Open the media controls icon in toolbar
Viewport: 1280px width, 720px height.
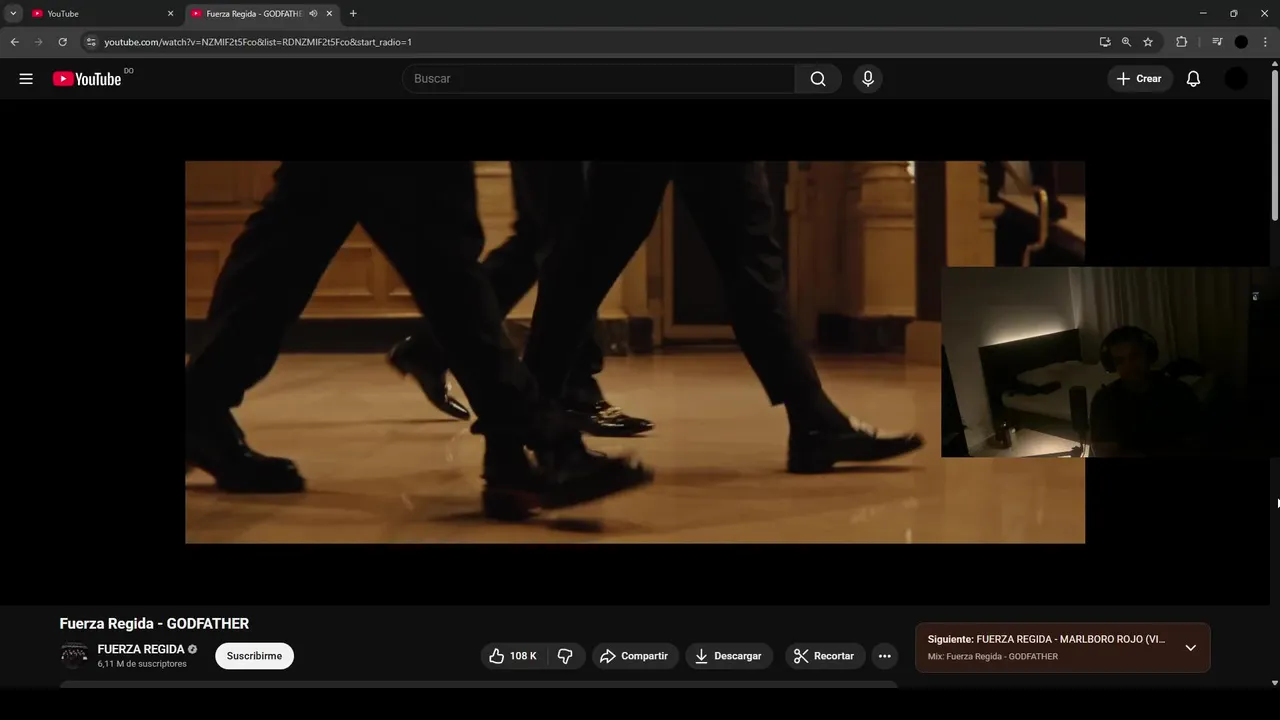click(x=1217, y=42)
